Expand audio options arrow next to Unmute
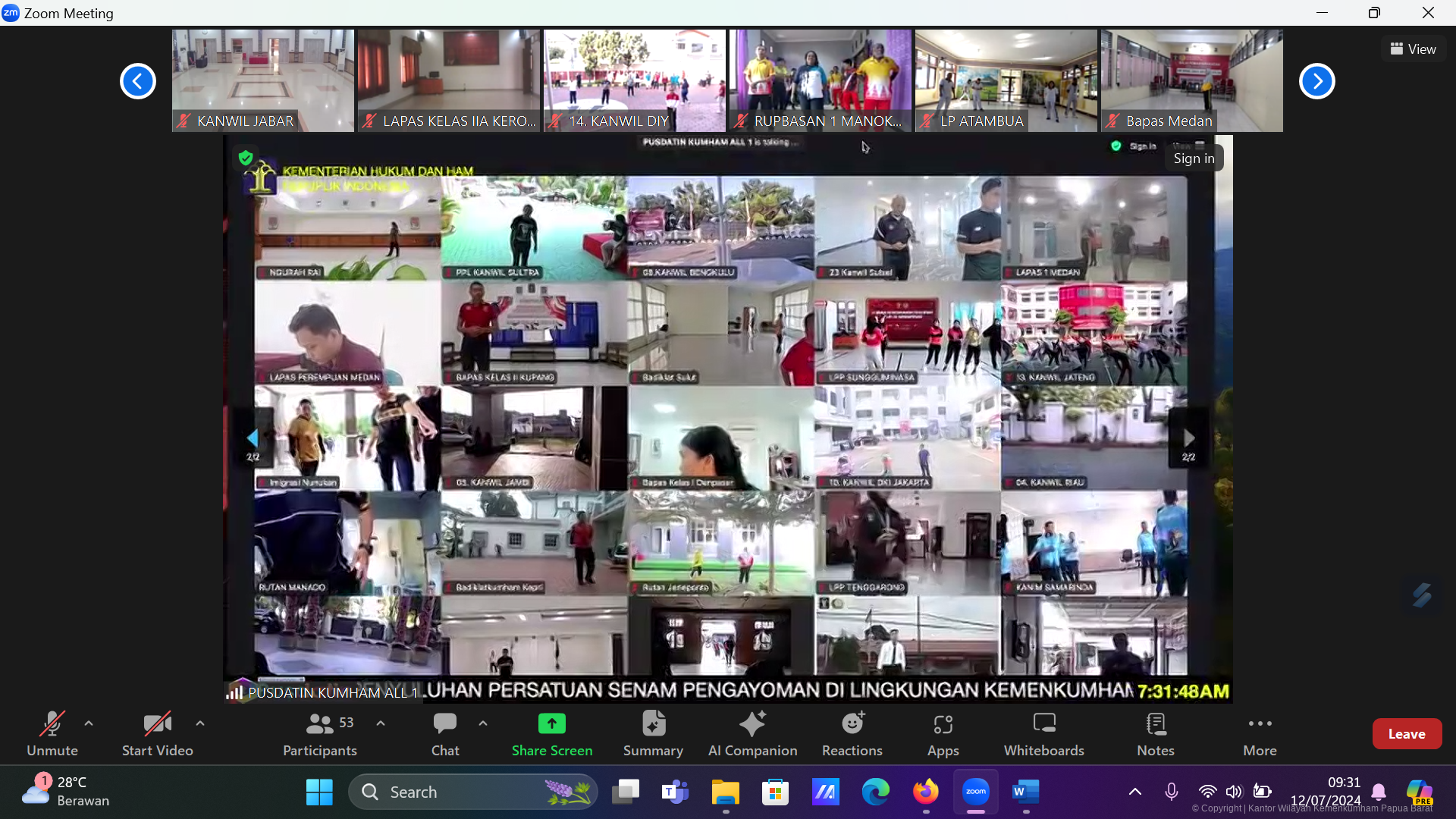 [89, 723]
